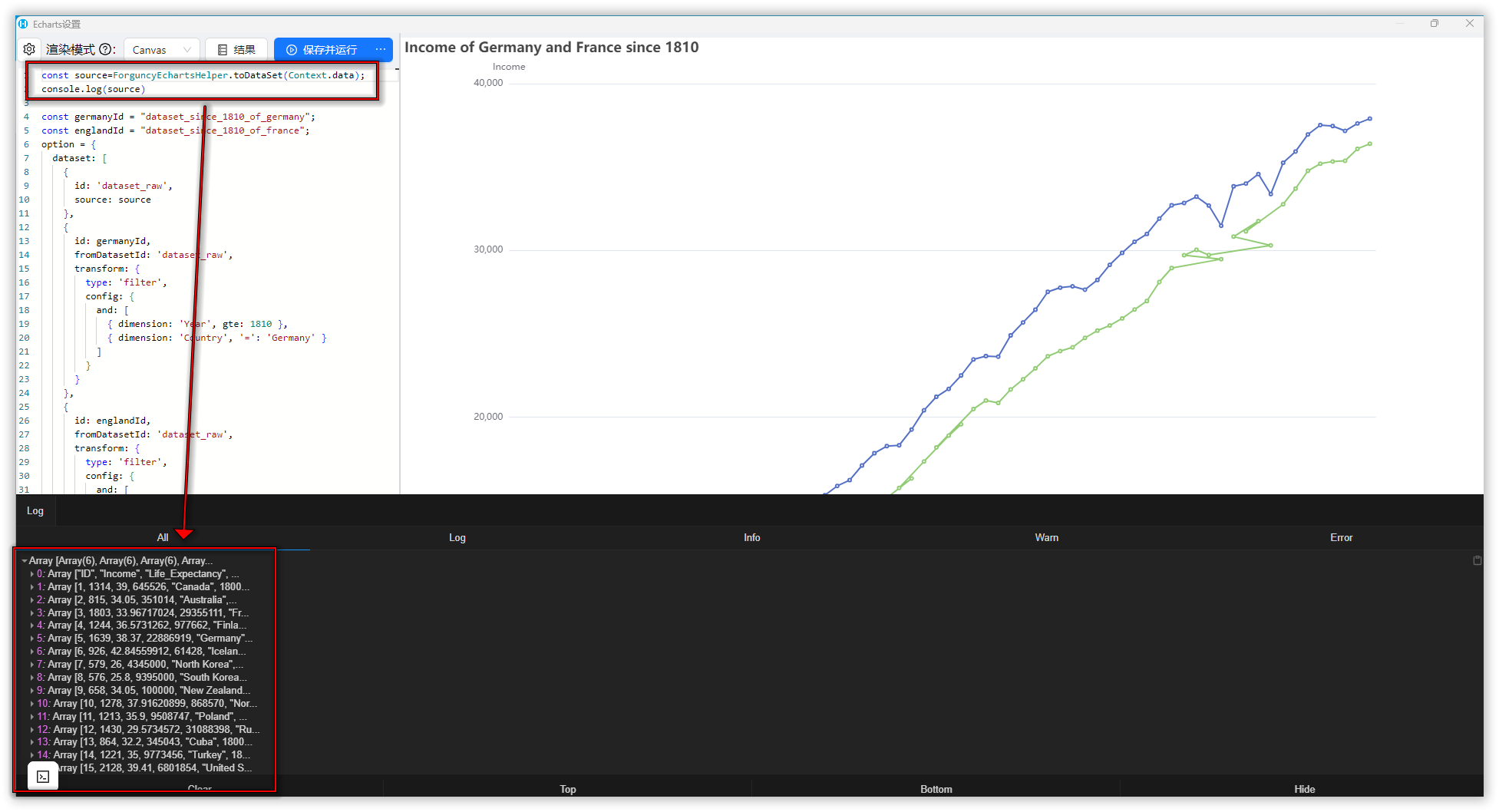Click the copy log clipboard icon
This screenshot has height=812, width=1499.
pos(1478,560)
